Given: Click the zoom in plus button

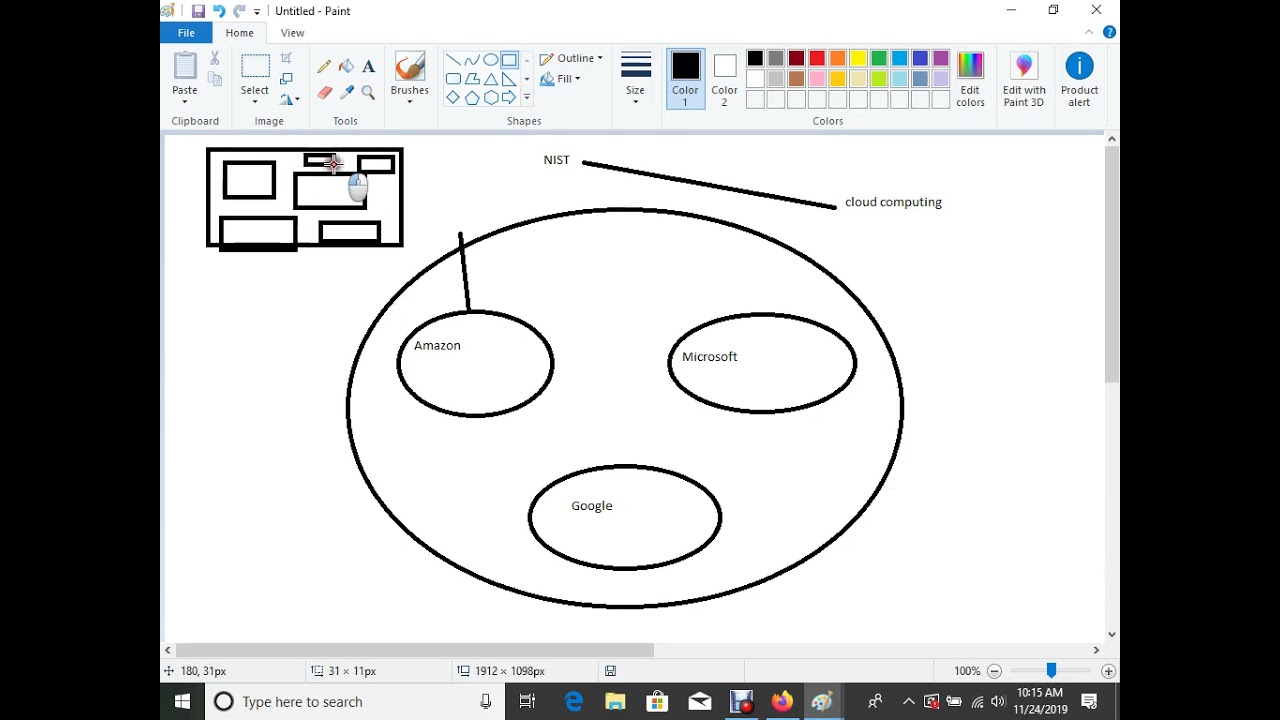Looking at the screenshot, I should [1108, 671].
